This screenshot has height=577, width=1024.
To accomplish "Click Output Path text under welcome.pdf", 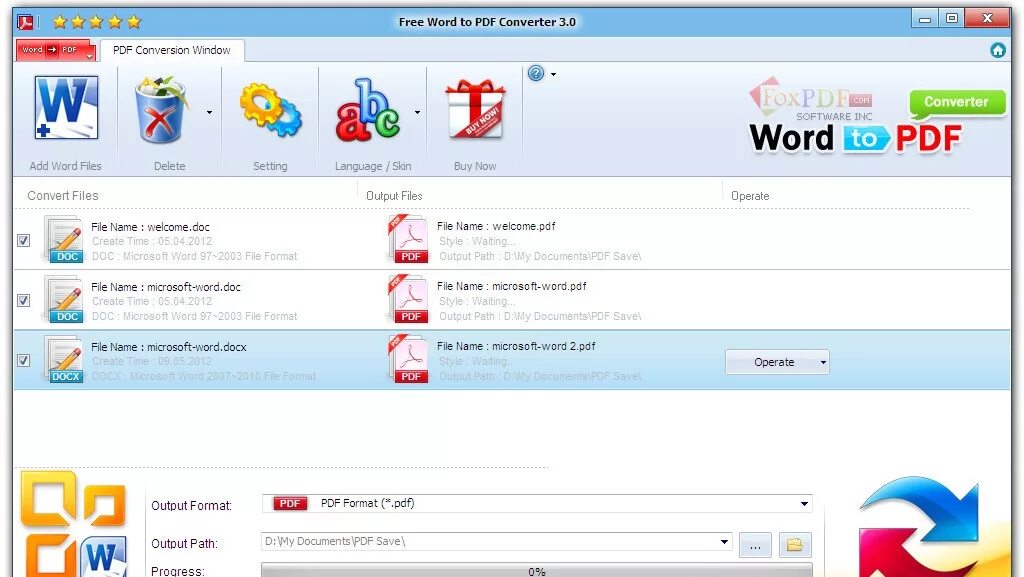I will pyautogui.click(x=540, y=257).
